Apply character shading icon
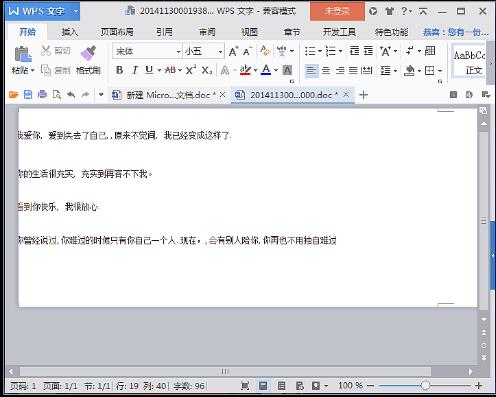The image size is (496, 397). click(x=287, y=70)
